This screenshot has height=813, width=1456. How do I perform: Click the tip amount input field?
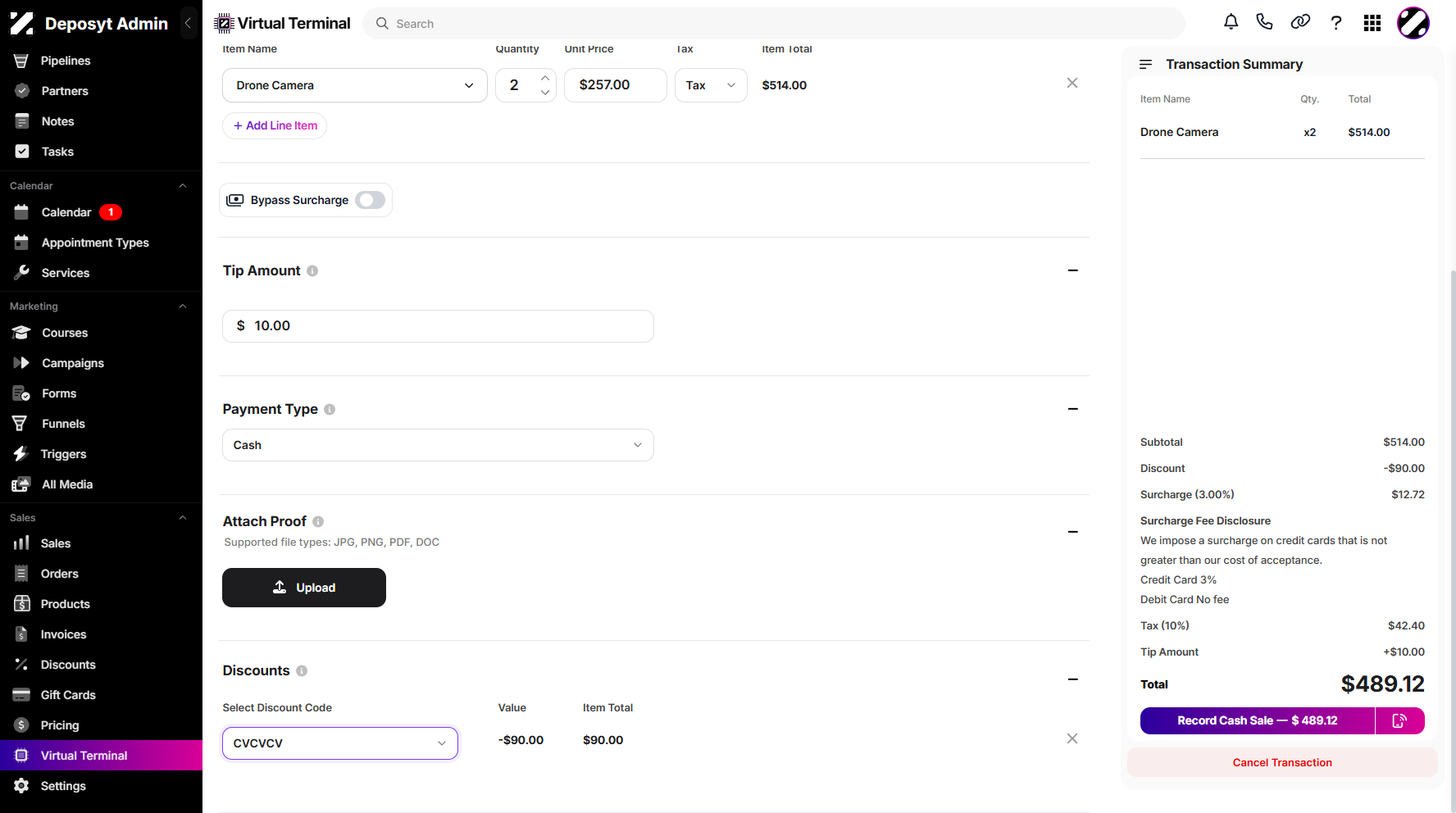tap(438, 326)
